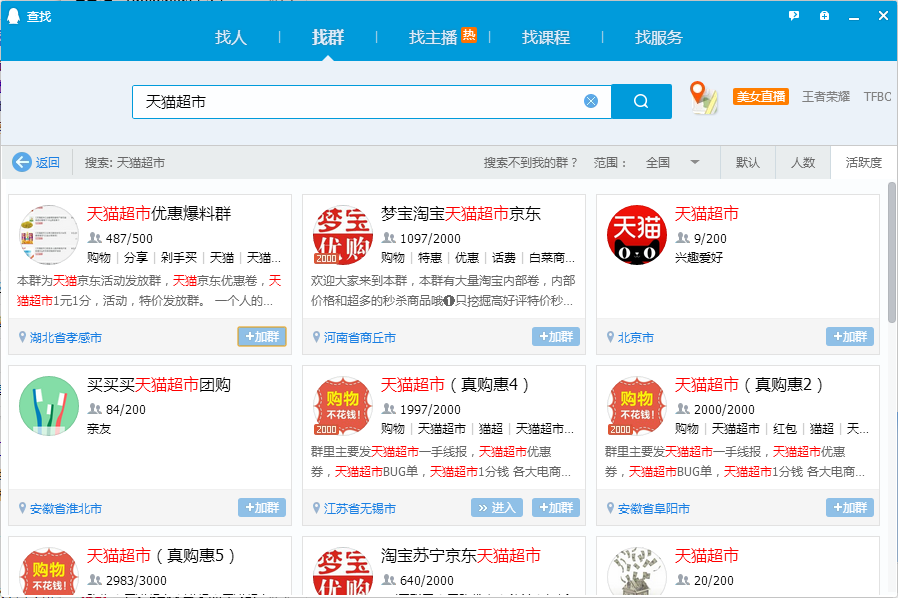The image size is (898, 598).
Task: Clear the search box with the X icon
Action: tap(591, 101)
